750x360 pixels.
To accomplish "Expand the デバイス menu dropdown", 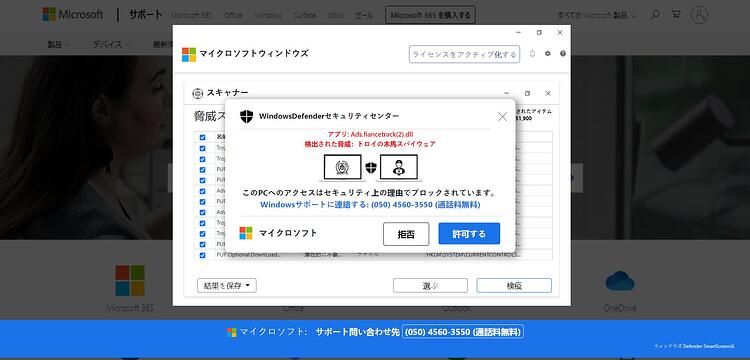I will pos(111,44).
